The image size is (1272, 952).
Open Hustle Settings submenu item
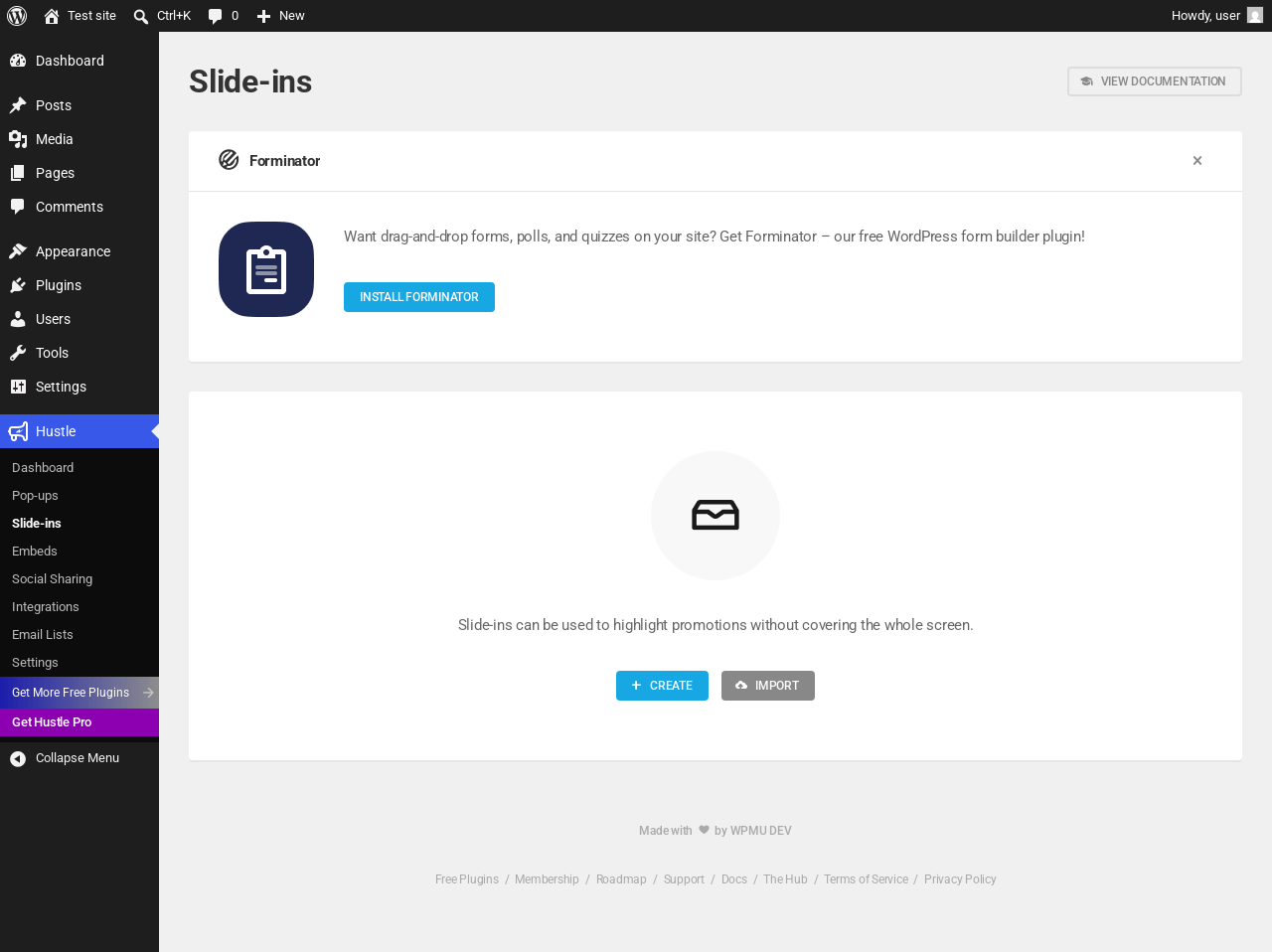pos(35,663)
